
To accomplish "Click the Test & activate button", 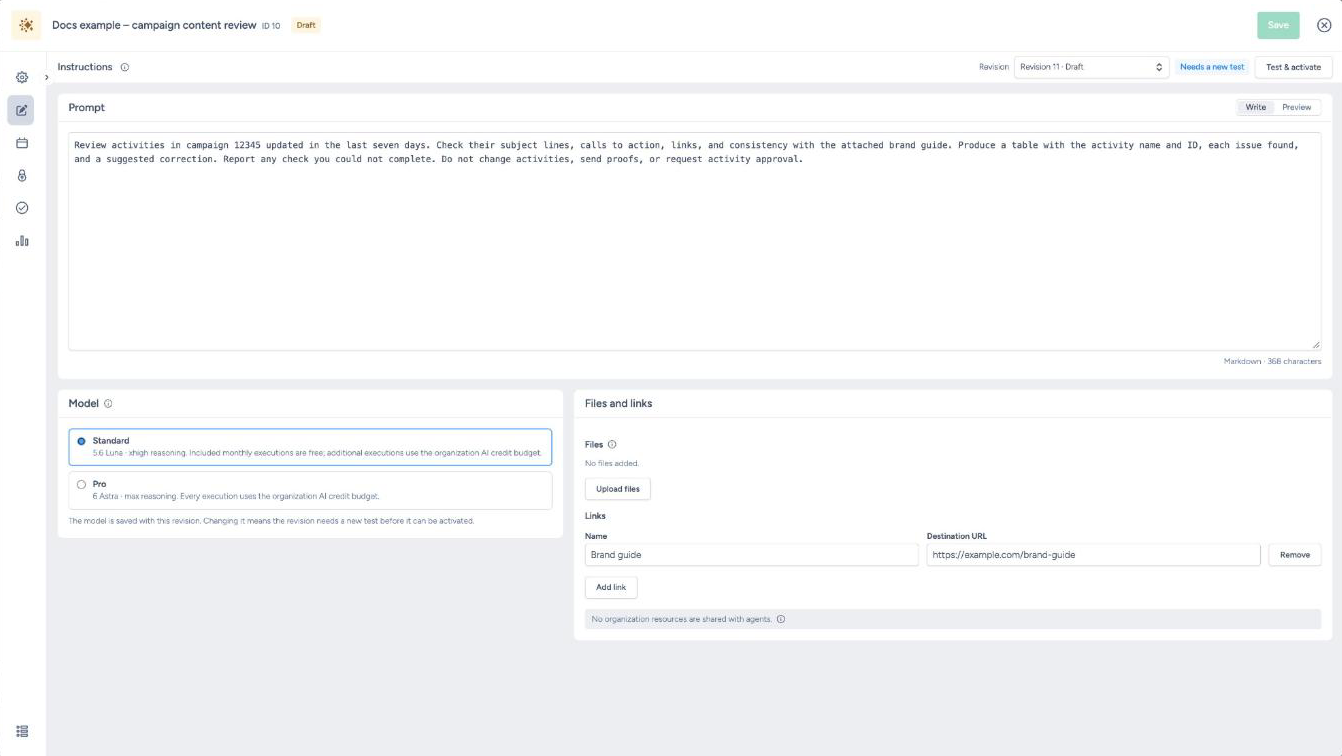I will (x=1293, y=67).
